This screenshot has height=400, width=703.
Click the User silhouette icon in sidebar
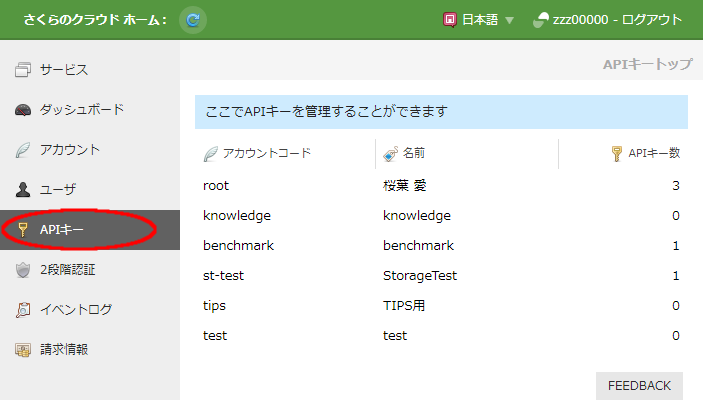coord(24,190)
